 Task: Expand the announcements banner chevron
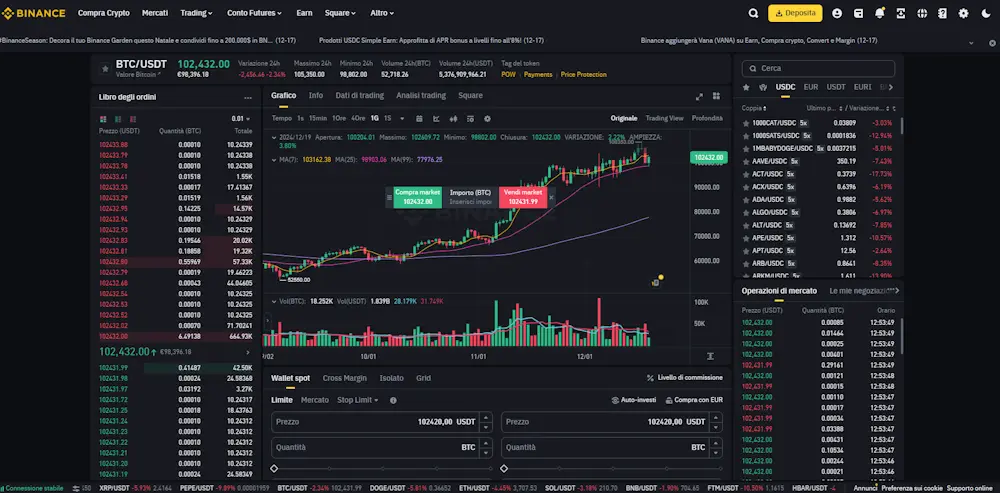pos(971,43)
